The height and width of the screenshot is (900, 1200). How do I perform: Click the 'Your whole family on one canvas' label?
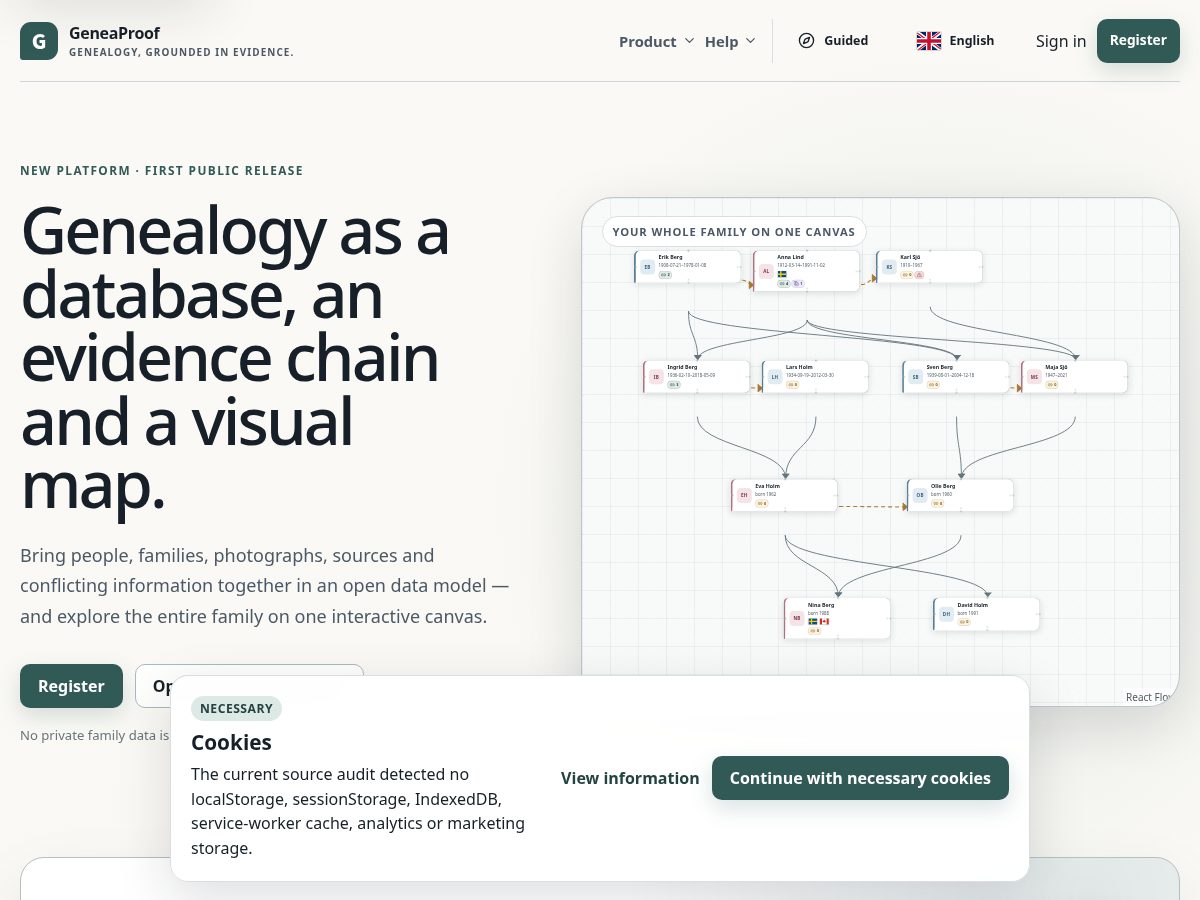734,232
